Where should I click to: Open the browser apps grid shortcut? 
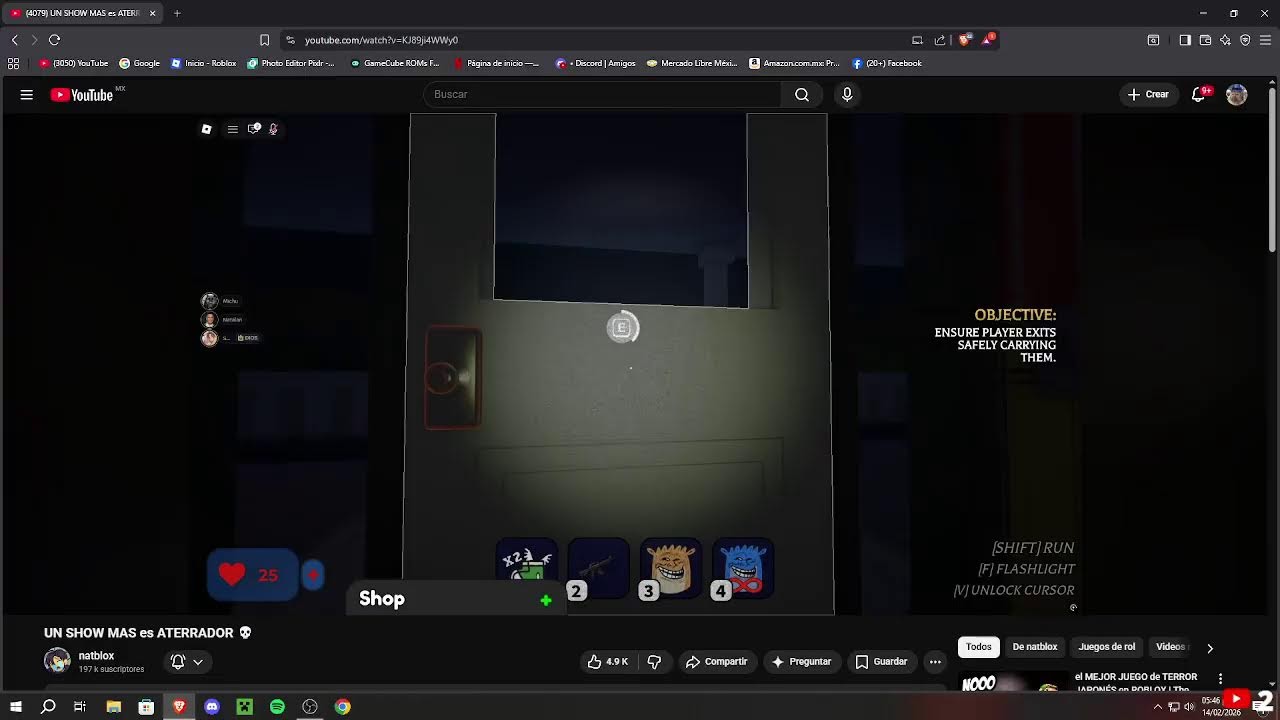[x=13, y=63]
